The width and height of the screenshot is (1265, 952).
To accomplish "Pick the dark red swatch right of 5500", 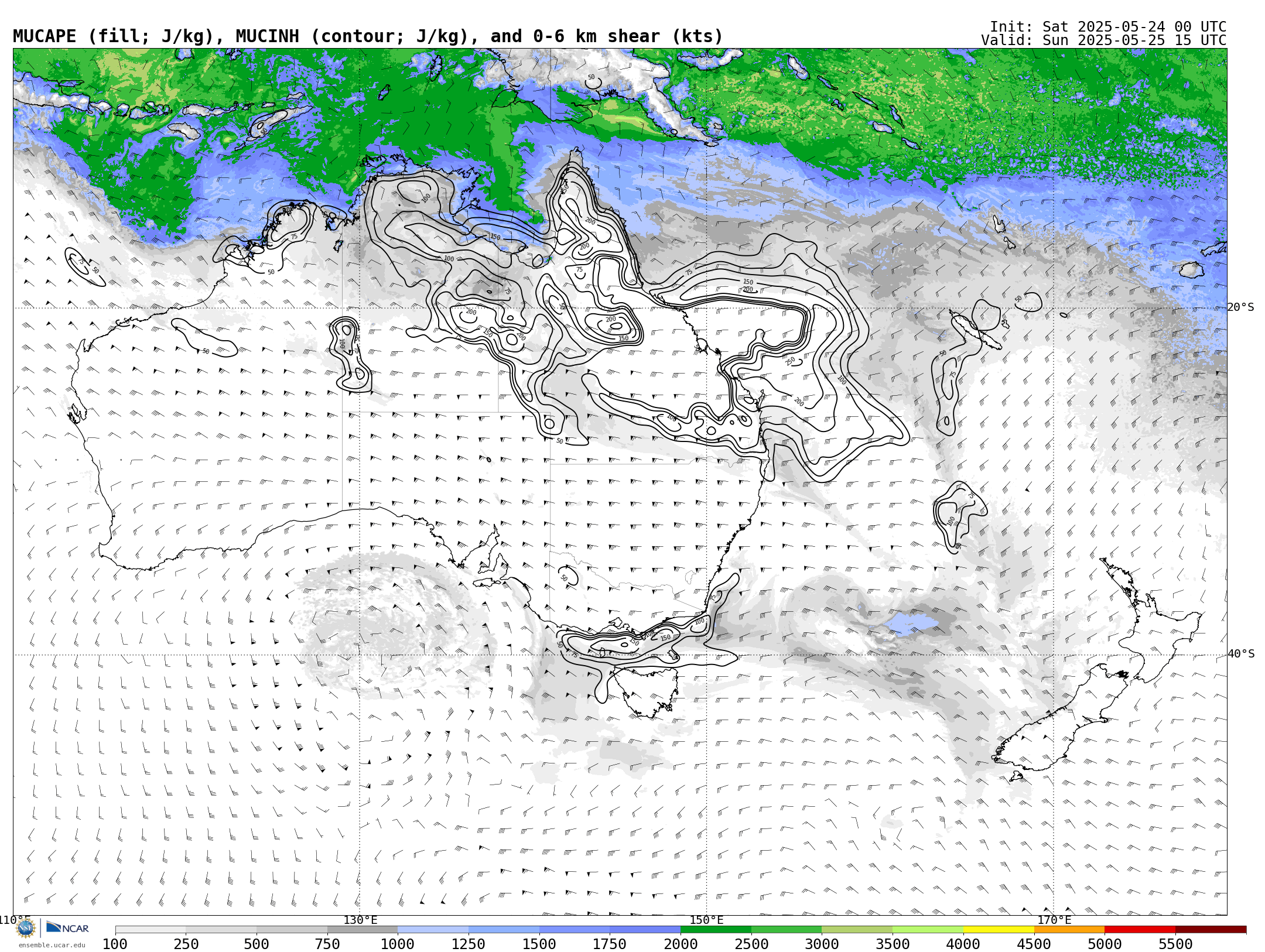I will tap(1211, 930).
